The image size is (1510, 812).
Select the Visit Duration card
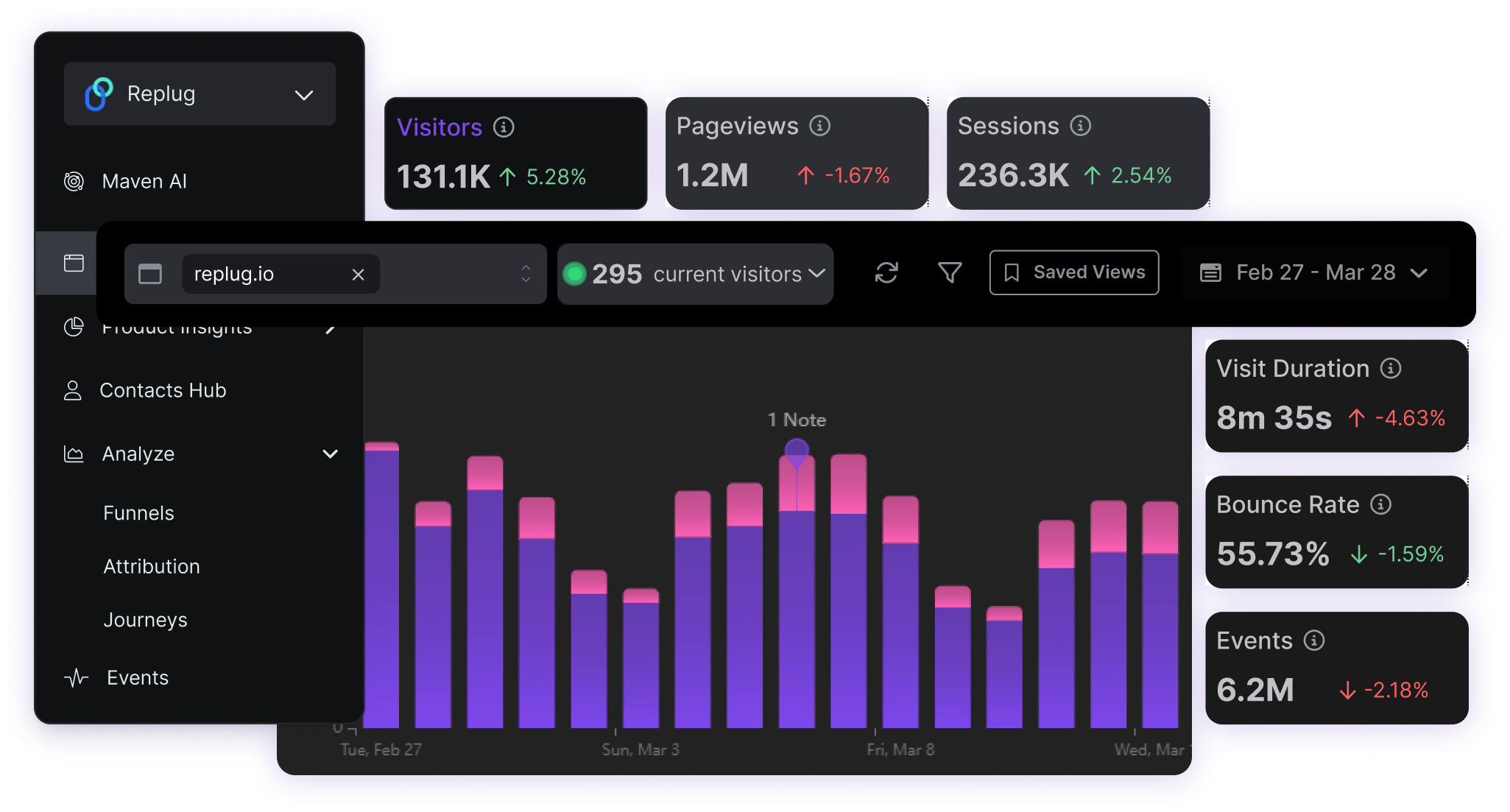[1336, 396]
